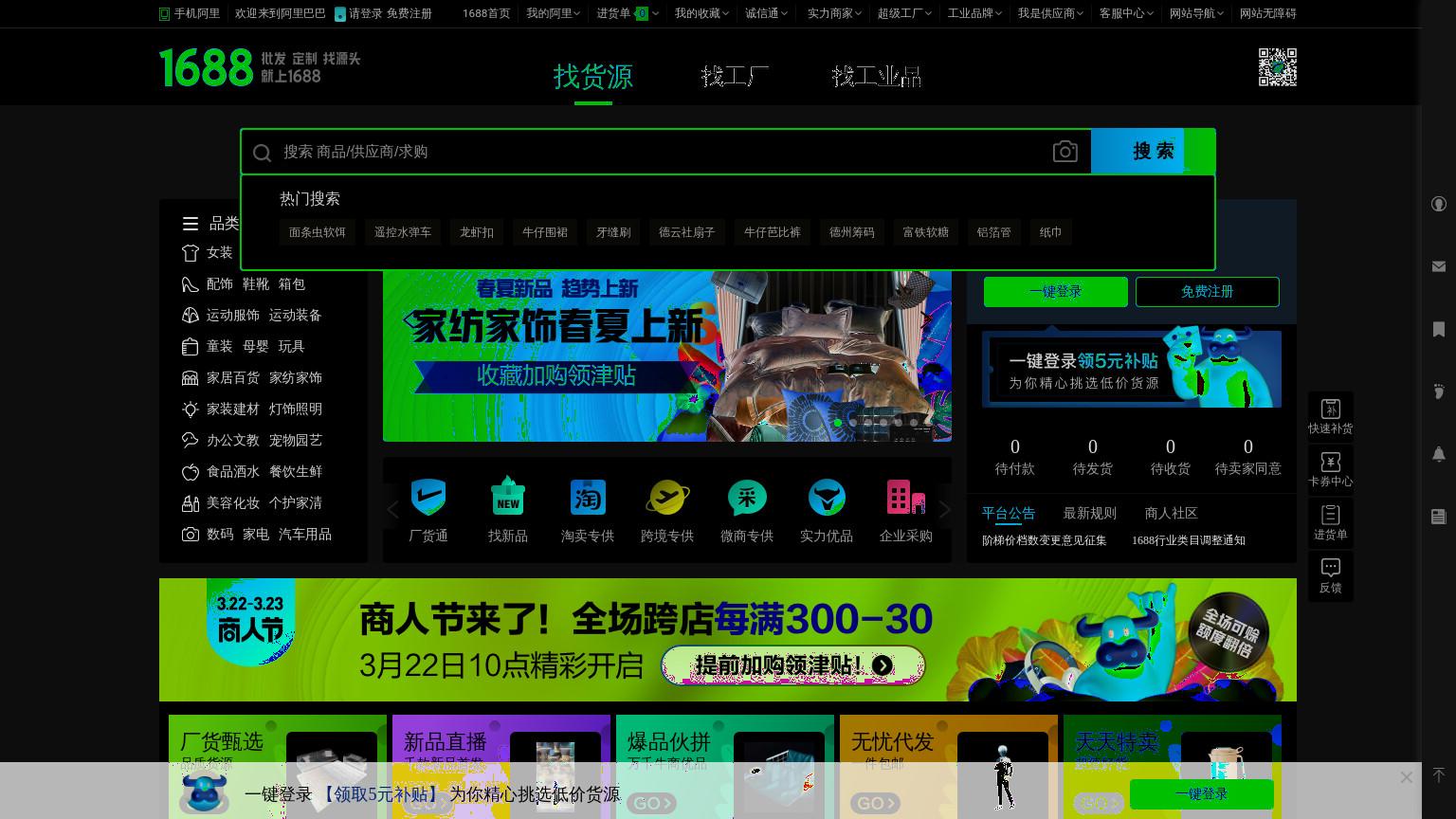1456x819 pixels.
Task: Open 家纺家饰春夏上新 banner
Action: (x=667, y=355)
